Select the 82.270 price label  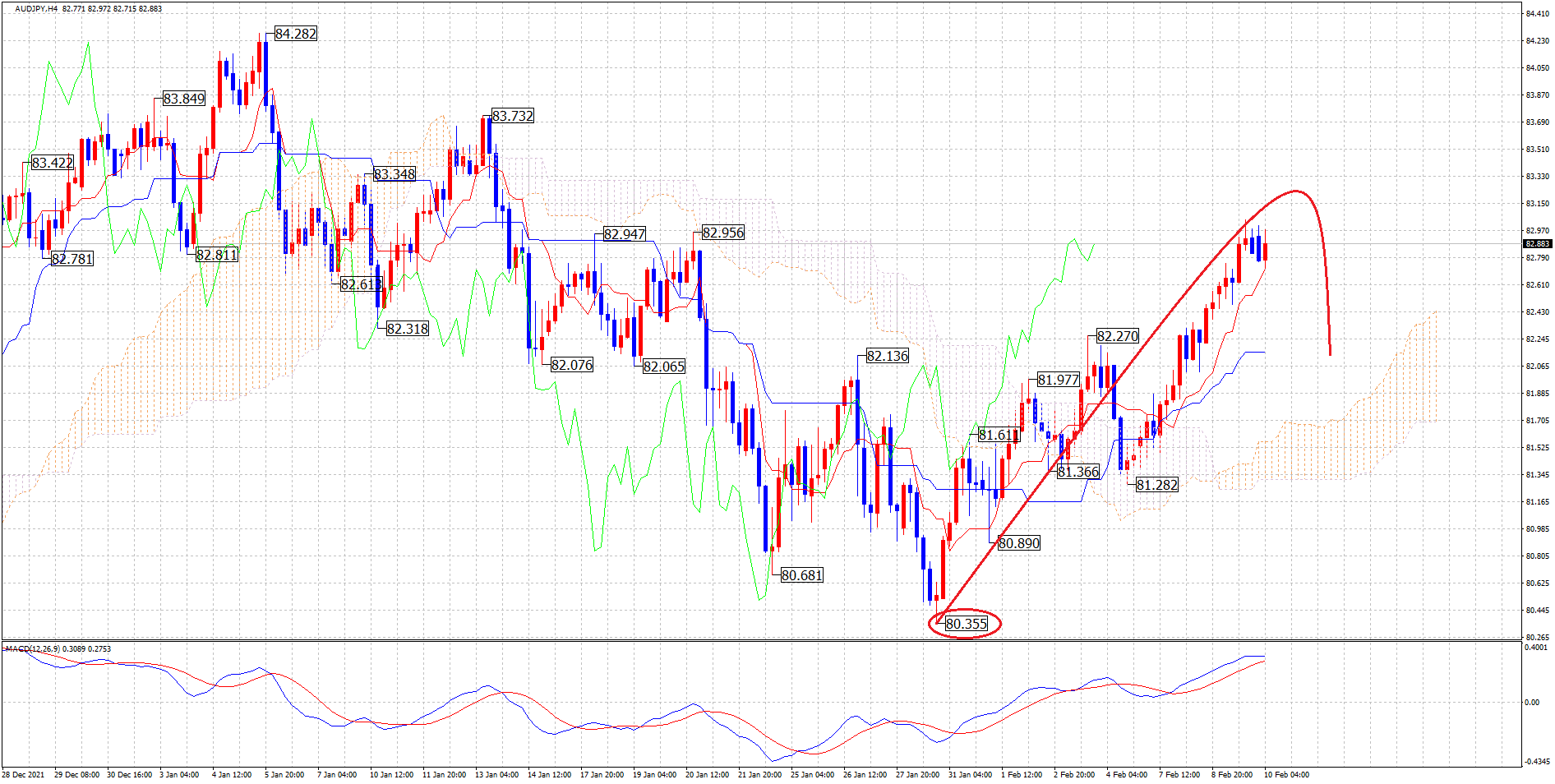1117,336
